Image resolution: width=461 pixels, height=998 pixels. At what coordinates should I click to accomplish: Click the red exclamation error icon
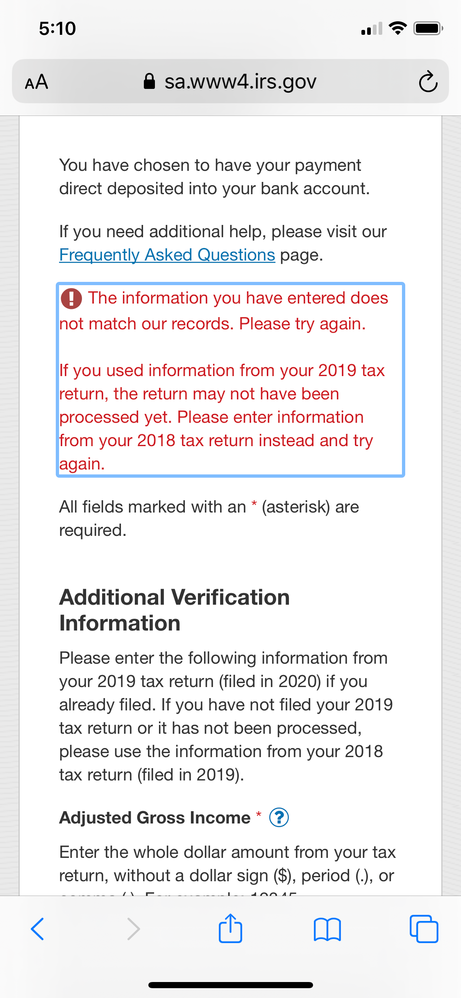point(71,297)
